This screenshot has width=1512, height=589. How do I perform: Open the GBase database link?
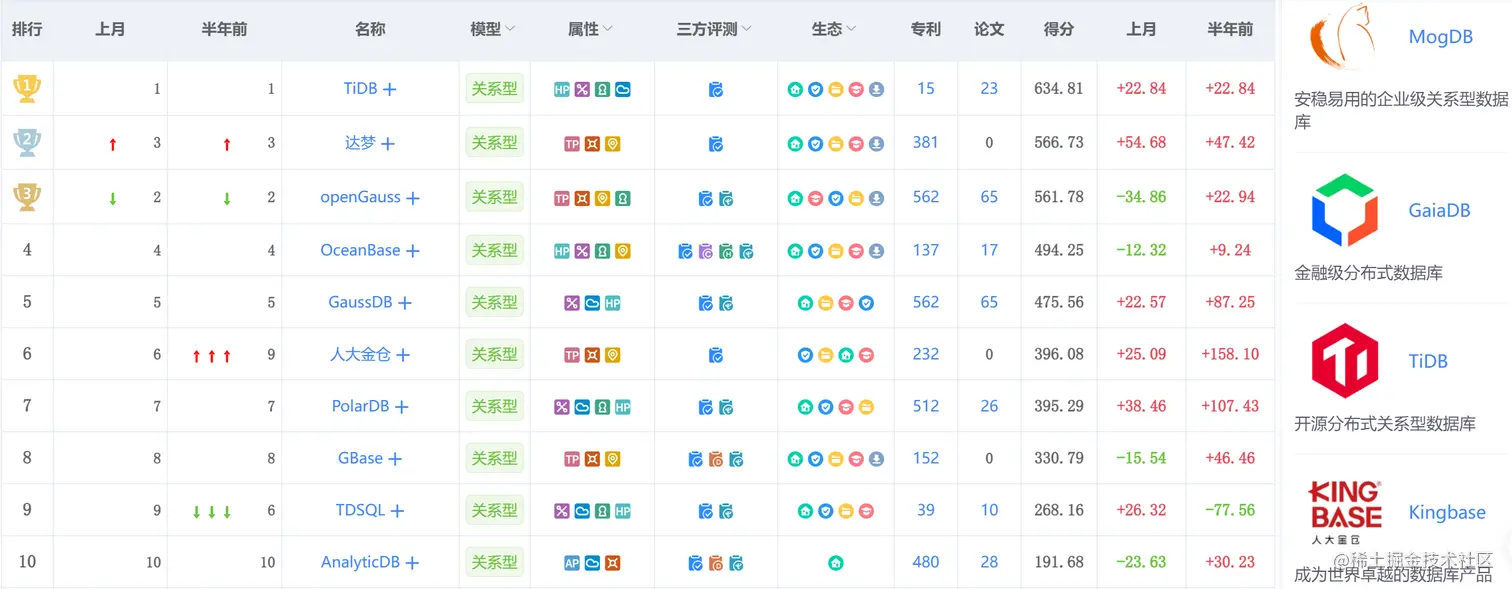tap(360, 458)
